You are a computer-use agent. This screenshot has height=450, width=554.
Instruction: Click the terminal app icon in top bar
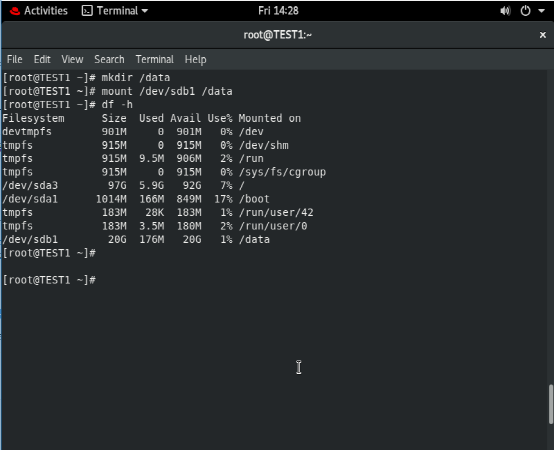click(87, 11)
